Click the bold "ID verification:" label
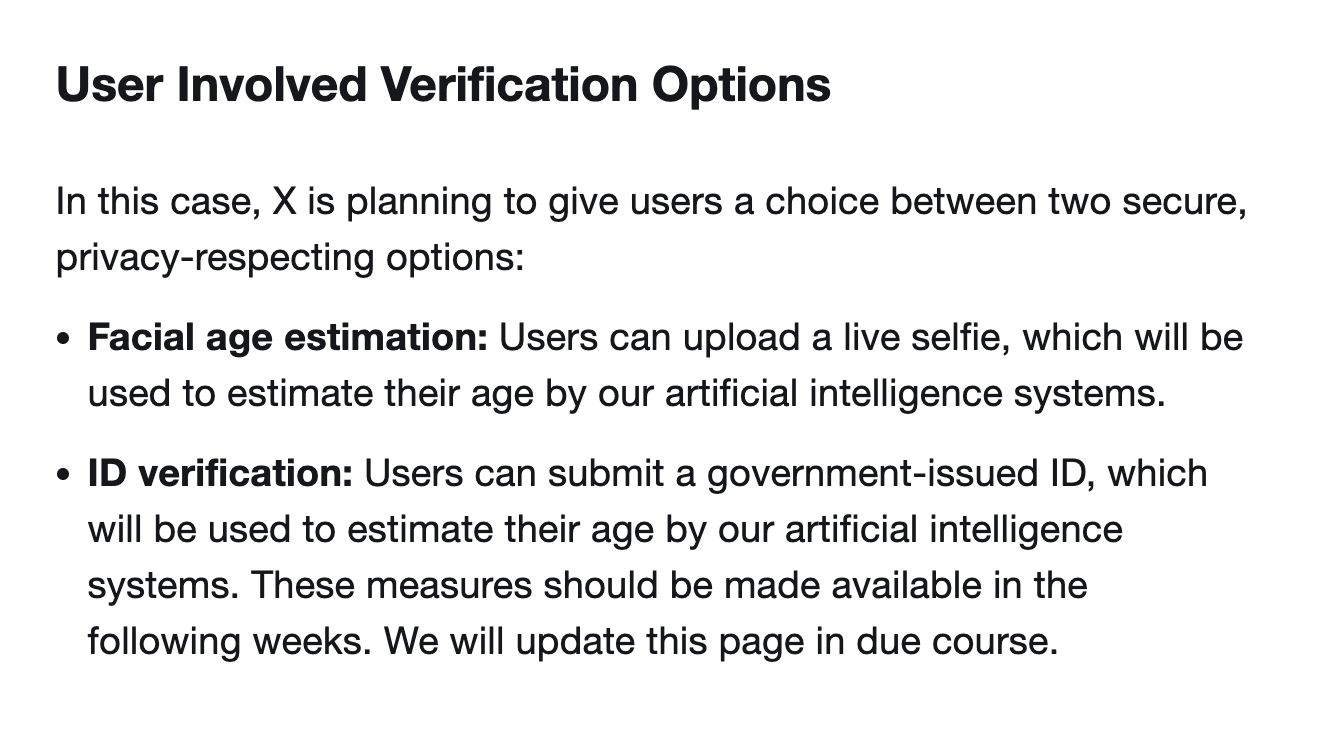 [220, 472]
